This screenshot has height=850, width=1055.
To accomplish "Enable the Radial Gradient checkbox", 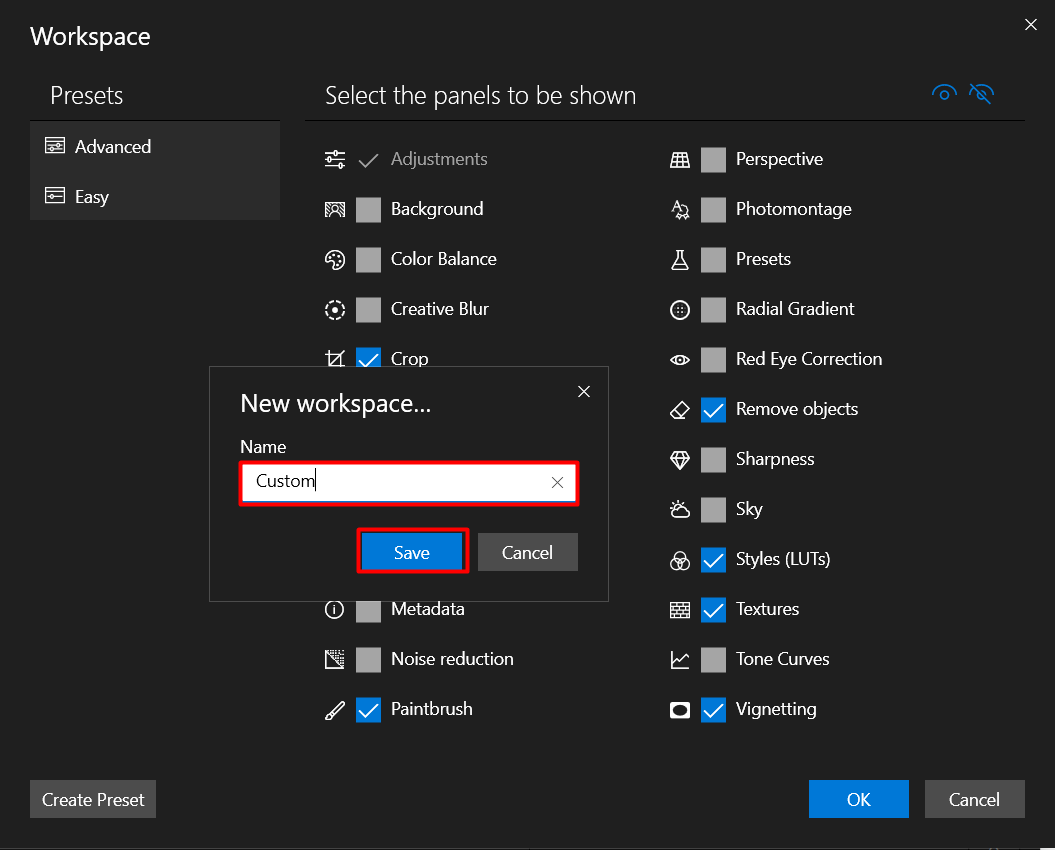I will click(x=713, y=310).
